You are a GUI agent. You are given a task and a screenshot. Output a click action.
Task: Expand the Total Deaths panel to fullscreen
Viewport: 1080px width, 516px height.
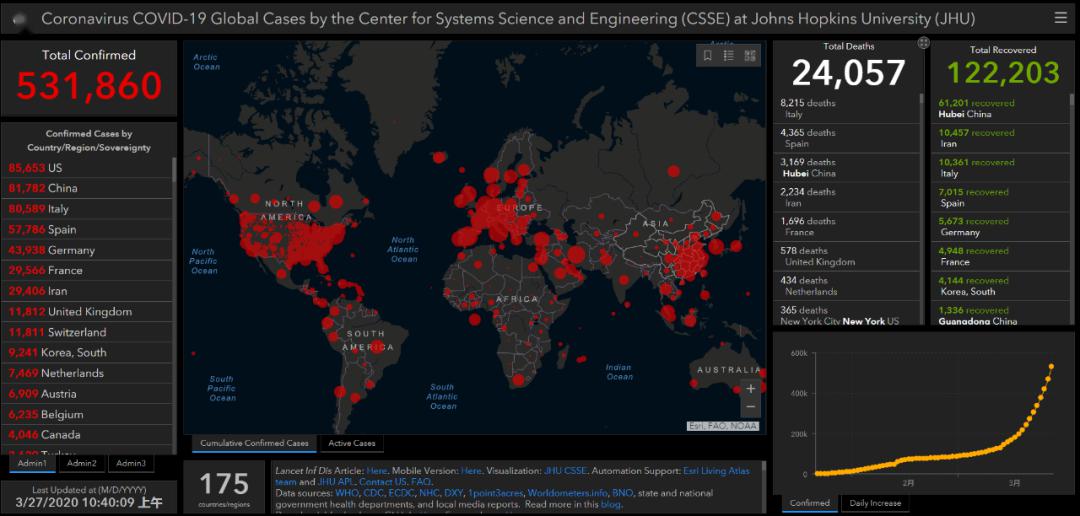(x=924, y=43)
